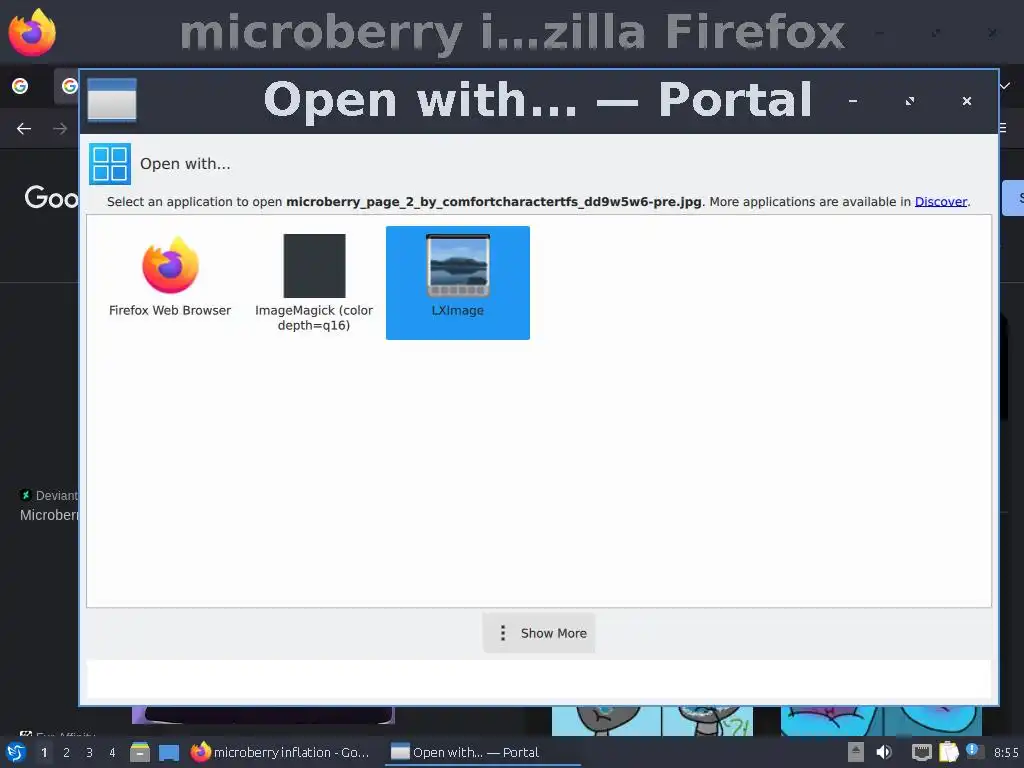Click the network tray icon
This screenshot has width=1024, height=768.
(x=921, y=752)
